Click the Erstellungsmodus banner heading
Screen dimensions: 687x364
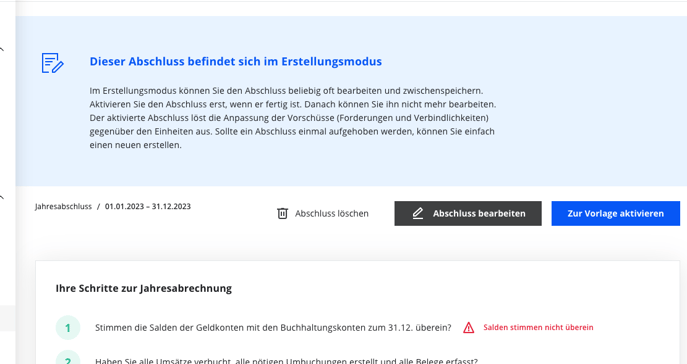pyautogui.click(x=236, y=61)
